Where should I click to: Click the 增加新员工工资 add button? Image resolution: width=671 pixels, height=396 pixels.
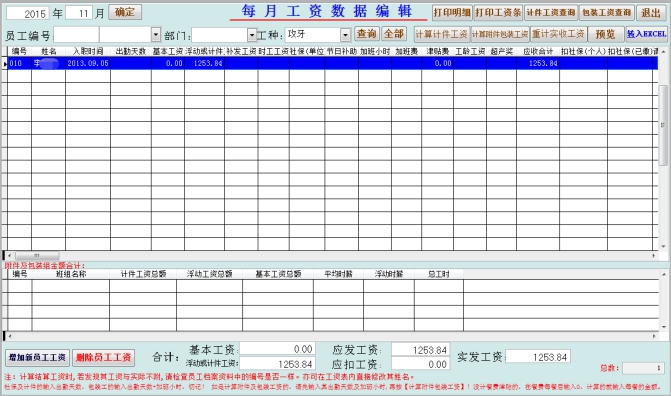(37, 357)
